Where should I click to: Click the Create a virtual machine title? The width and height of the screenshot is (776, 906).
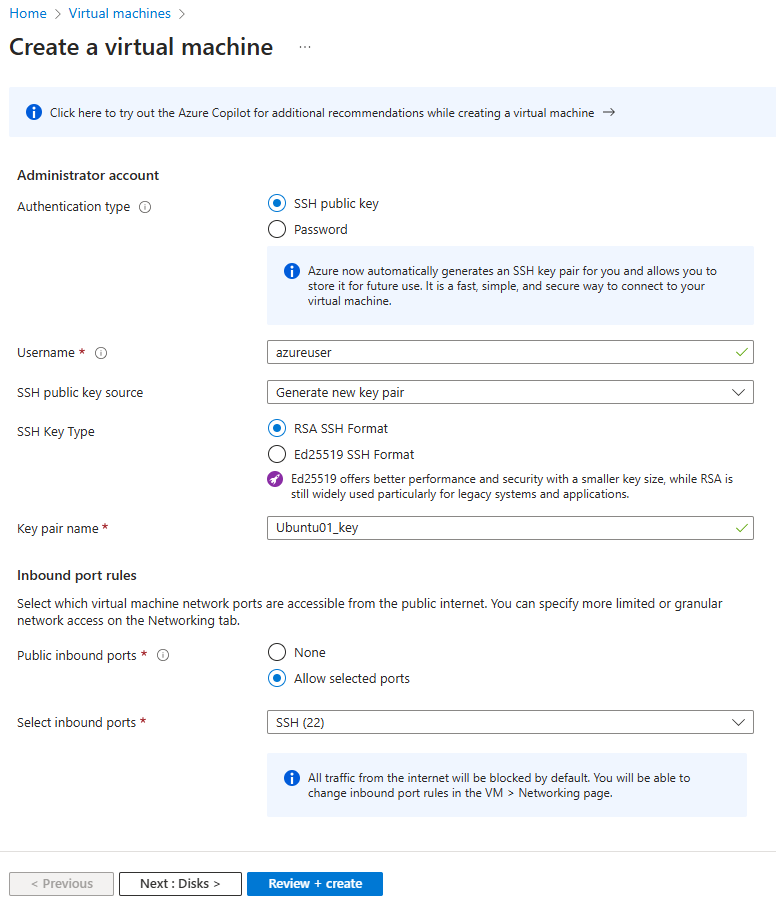point(141,47)
